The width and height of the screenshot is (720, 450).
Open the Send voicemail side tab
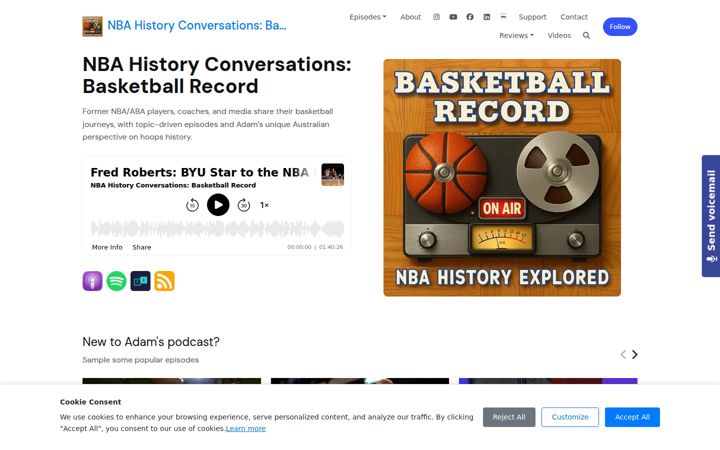coord(711,216)
